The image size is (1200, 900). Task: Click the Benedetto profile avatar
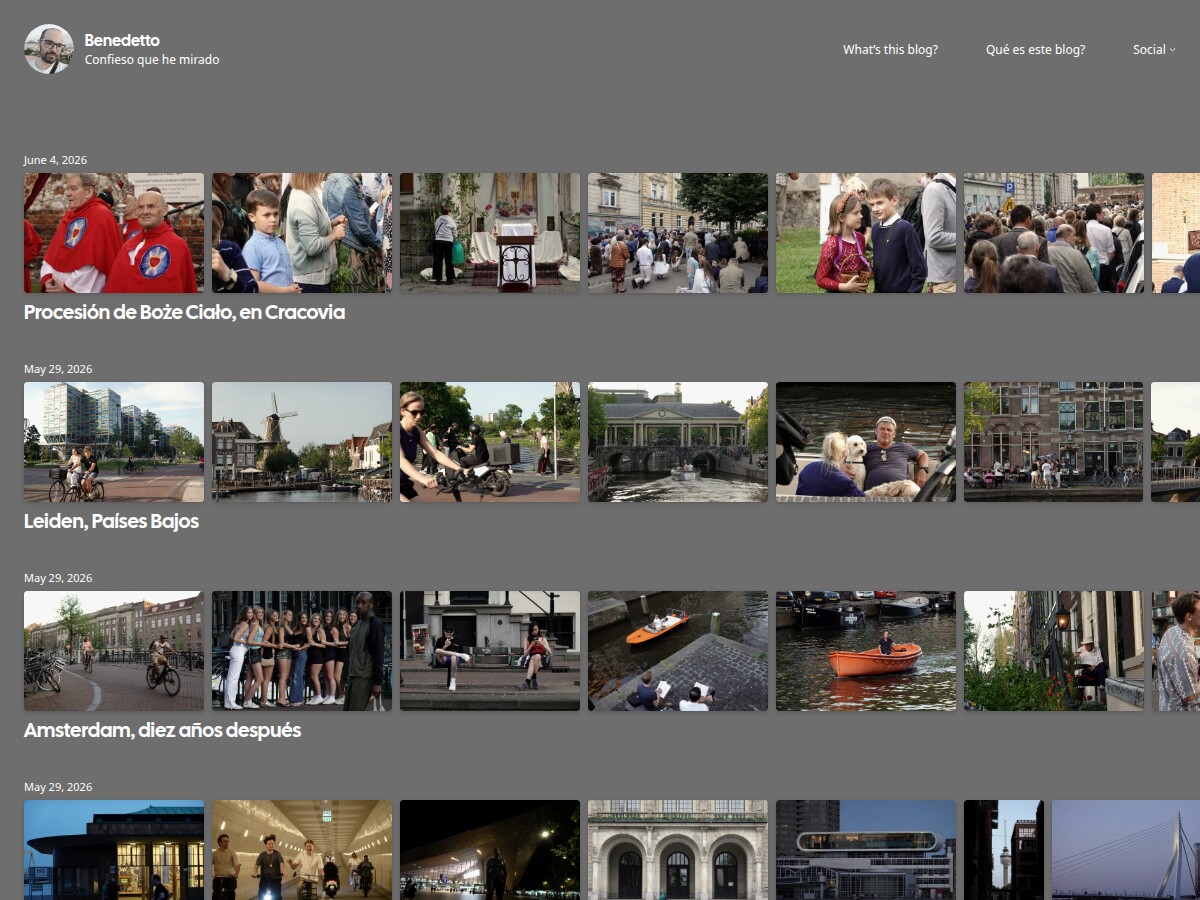[49, 49]
